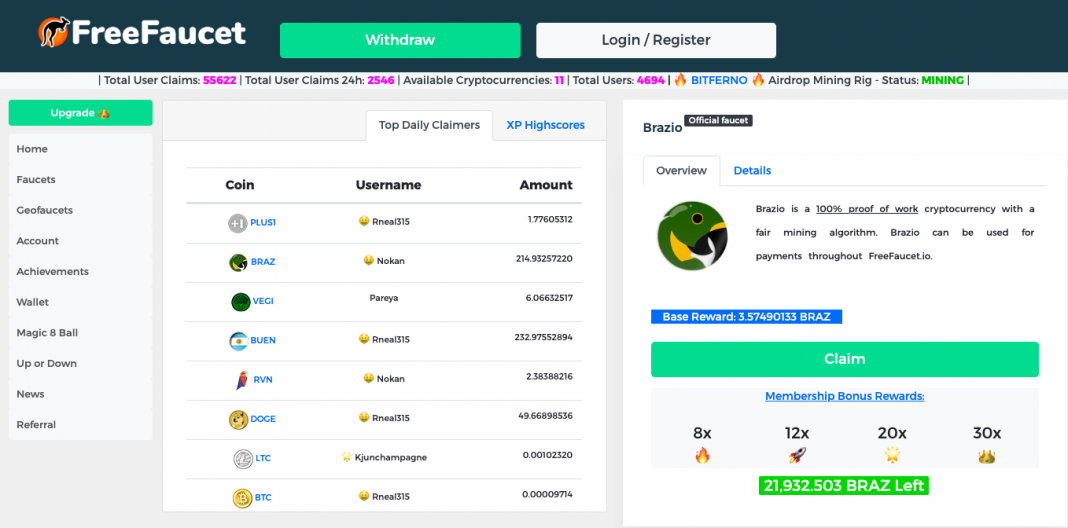The height and width of the screenshot is (528, 1068).
Task: Click the money-face emoji next to Rneal315 in PLUS1 row
Action: point(364,221)
